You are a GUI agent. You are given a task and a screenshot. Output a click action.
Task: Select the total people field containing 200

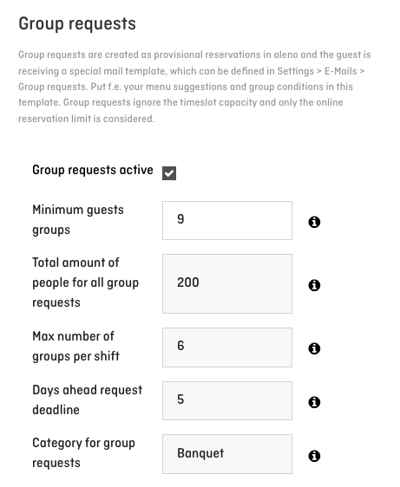point(227,284)
